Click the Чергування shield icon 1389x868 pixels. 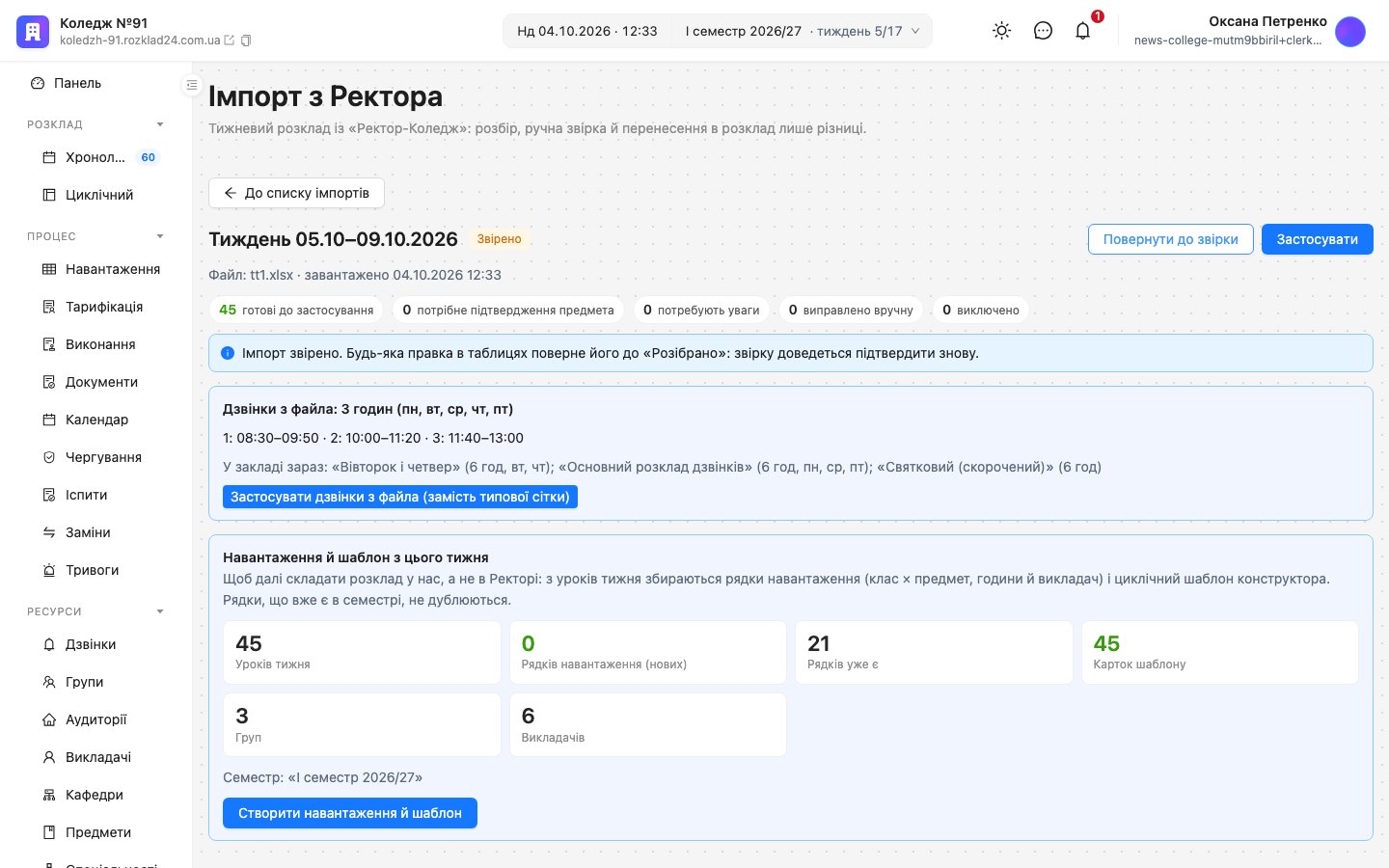(49, 457)
